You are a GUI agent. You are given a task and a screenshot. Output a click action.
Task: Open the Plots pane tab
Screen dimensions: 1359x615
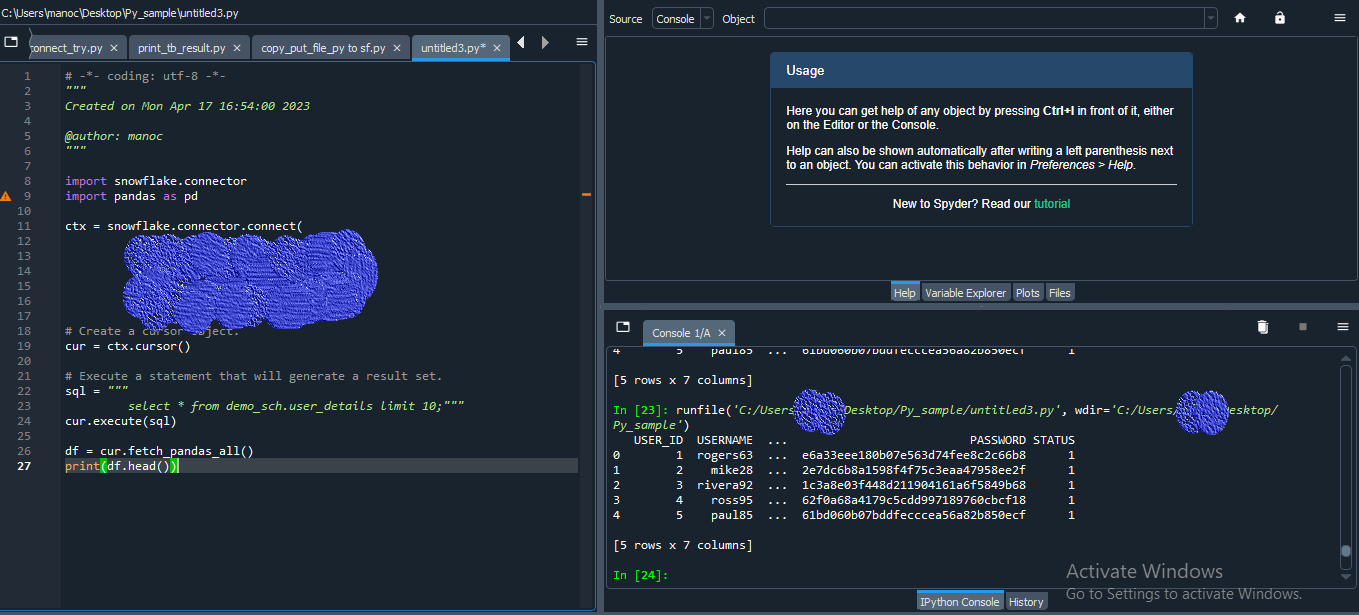1027,292
